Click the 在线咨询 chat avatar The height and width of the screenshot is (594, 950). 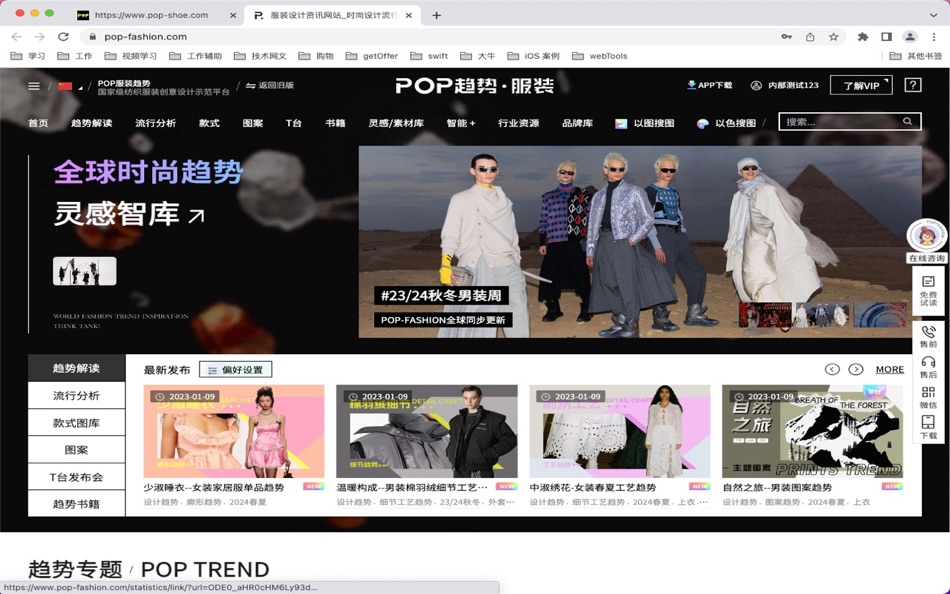click(926, 236)
